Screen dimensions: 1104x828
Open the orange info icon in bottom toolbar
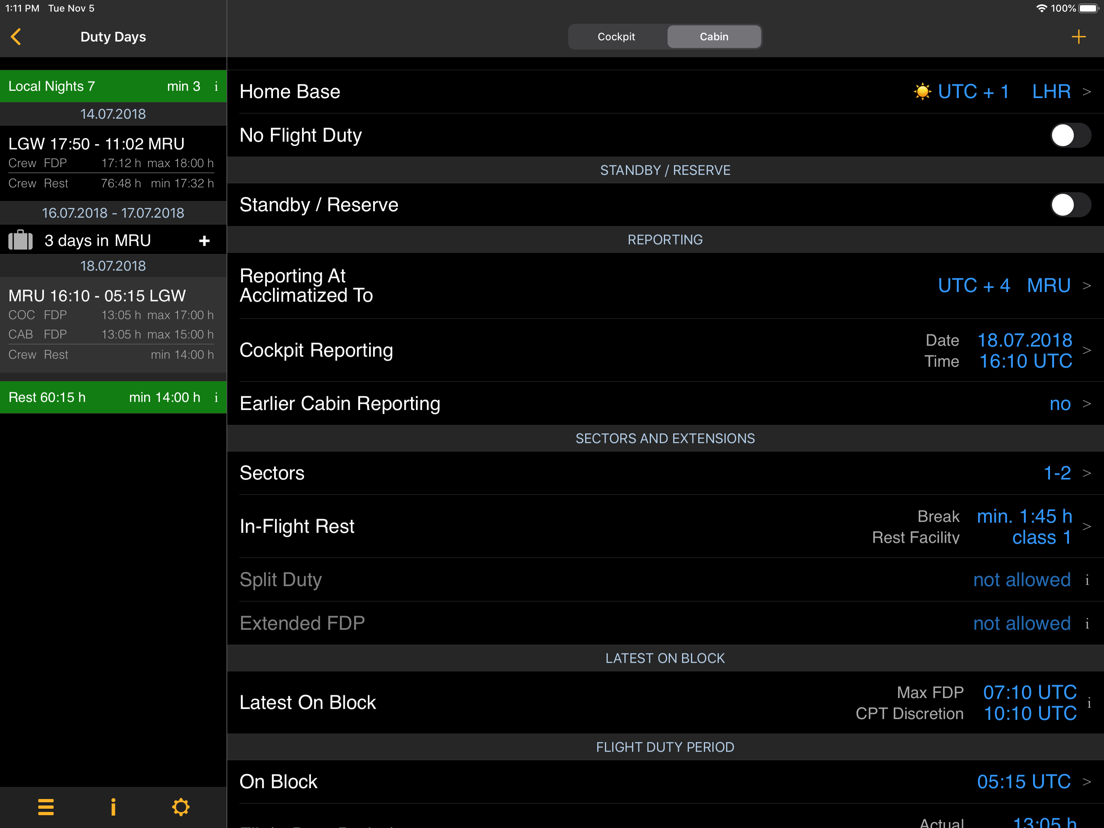pyautogui.click(x=113, y=807)
